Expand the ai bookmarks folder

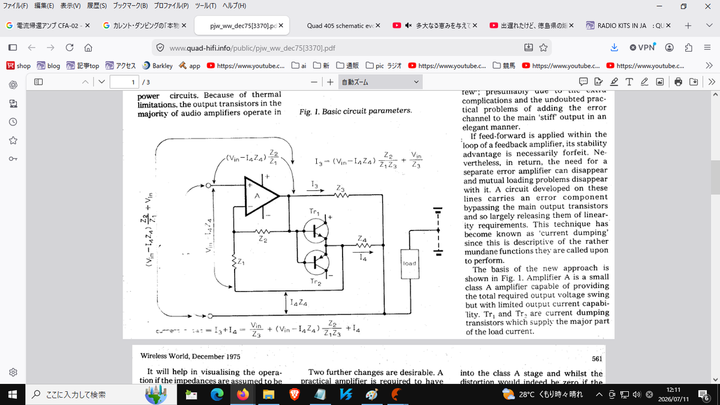tap(299, 66)
